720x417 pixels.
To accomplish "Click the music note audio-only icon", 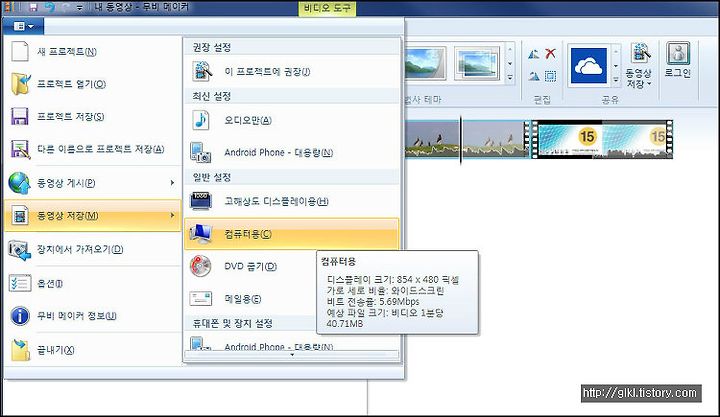I will tap(201, 120).
